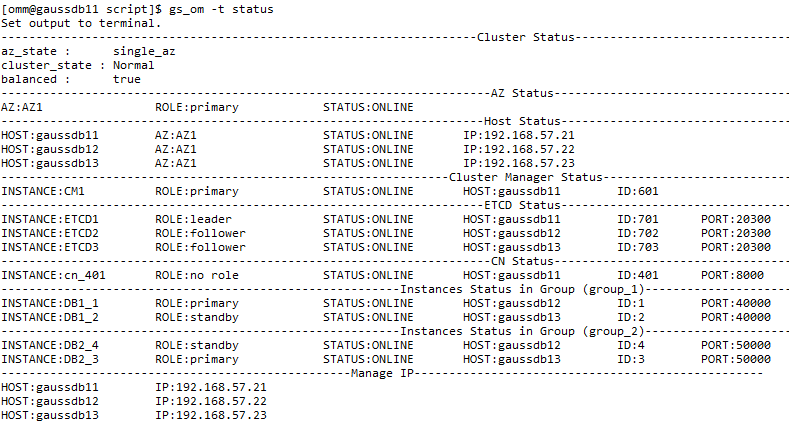The width and height of the screenshot is (789, 429).
Task: Select the Manage IP section header
Action: point(382,373)
